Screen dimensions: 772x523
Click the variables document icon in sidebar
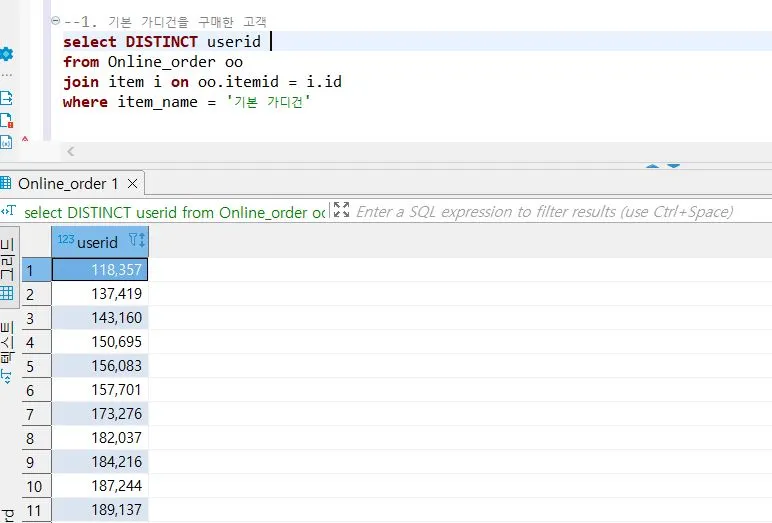coord(6,142)
